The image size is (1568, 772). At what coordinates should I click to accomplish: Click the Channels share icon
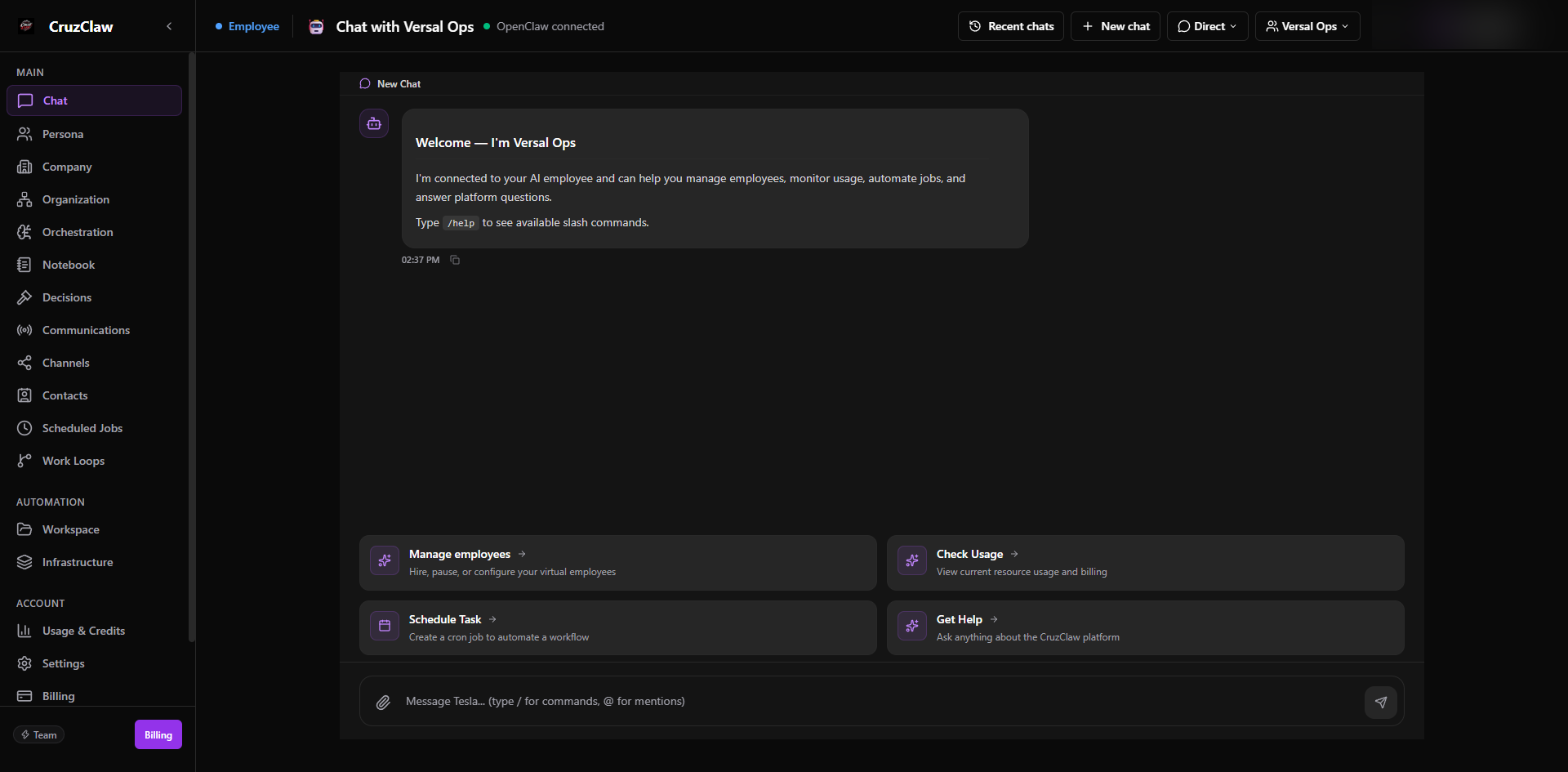[x=24, y=363]
